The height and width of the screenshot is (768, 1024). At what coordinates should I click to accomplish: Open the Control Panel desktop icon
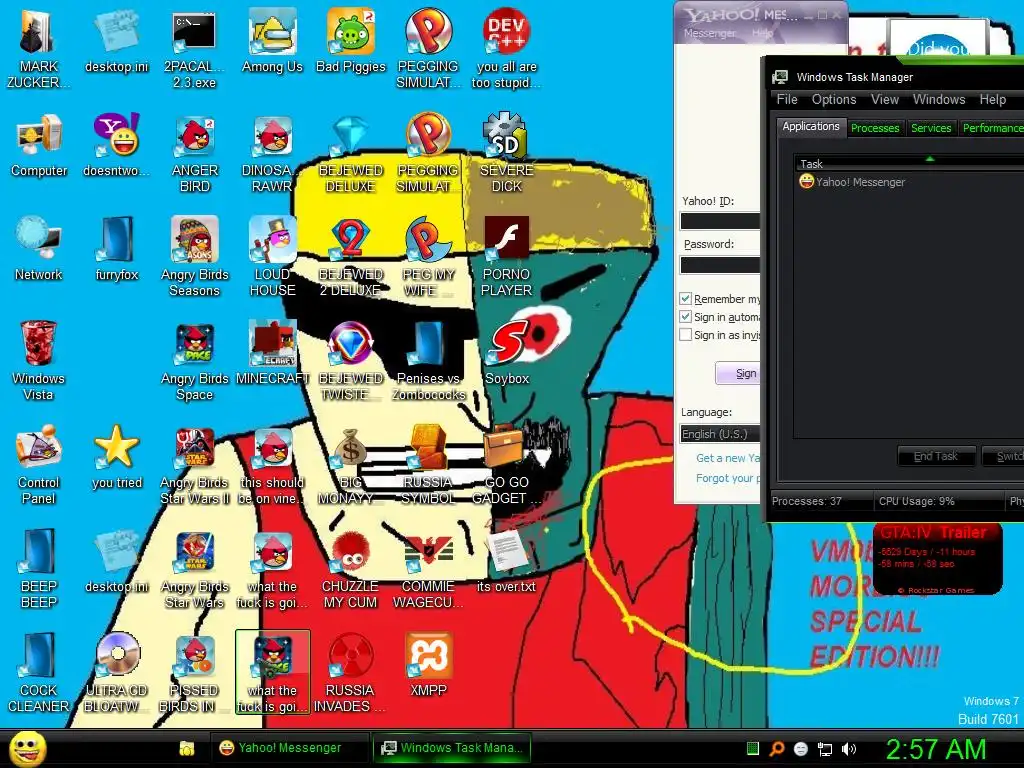click(x=39, y=464)
